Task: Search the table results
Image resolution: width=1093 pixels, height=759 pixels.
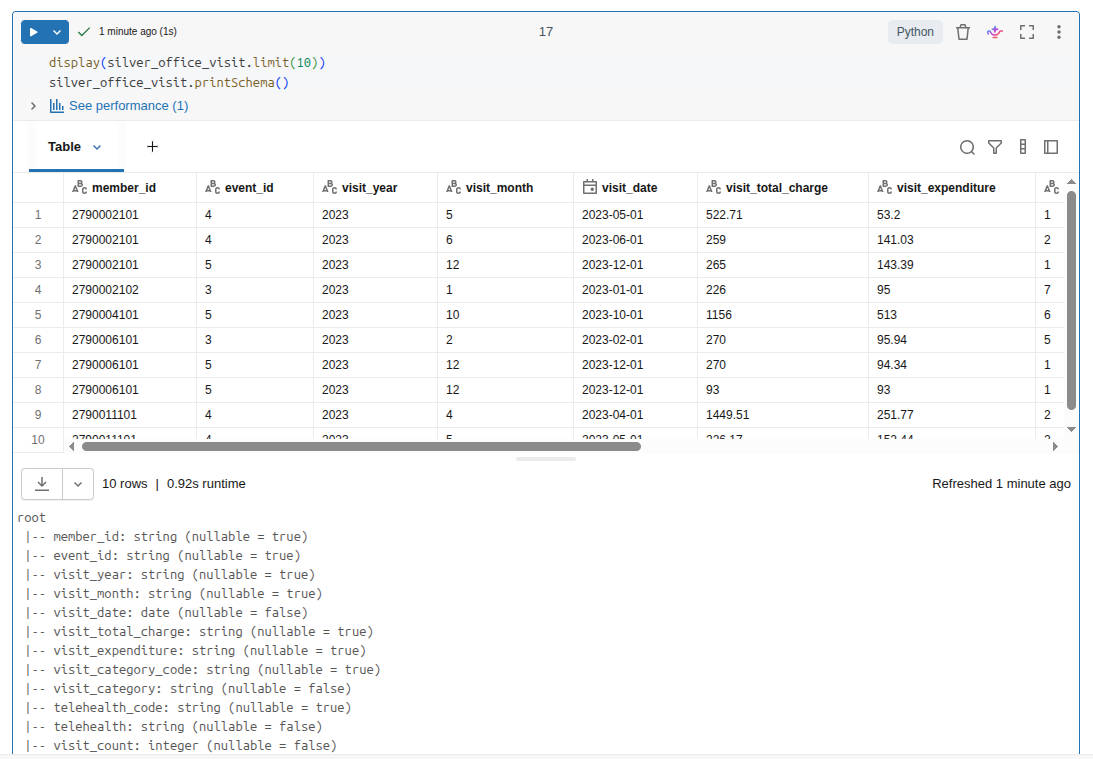Action: tap(967, 147)
